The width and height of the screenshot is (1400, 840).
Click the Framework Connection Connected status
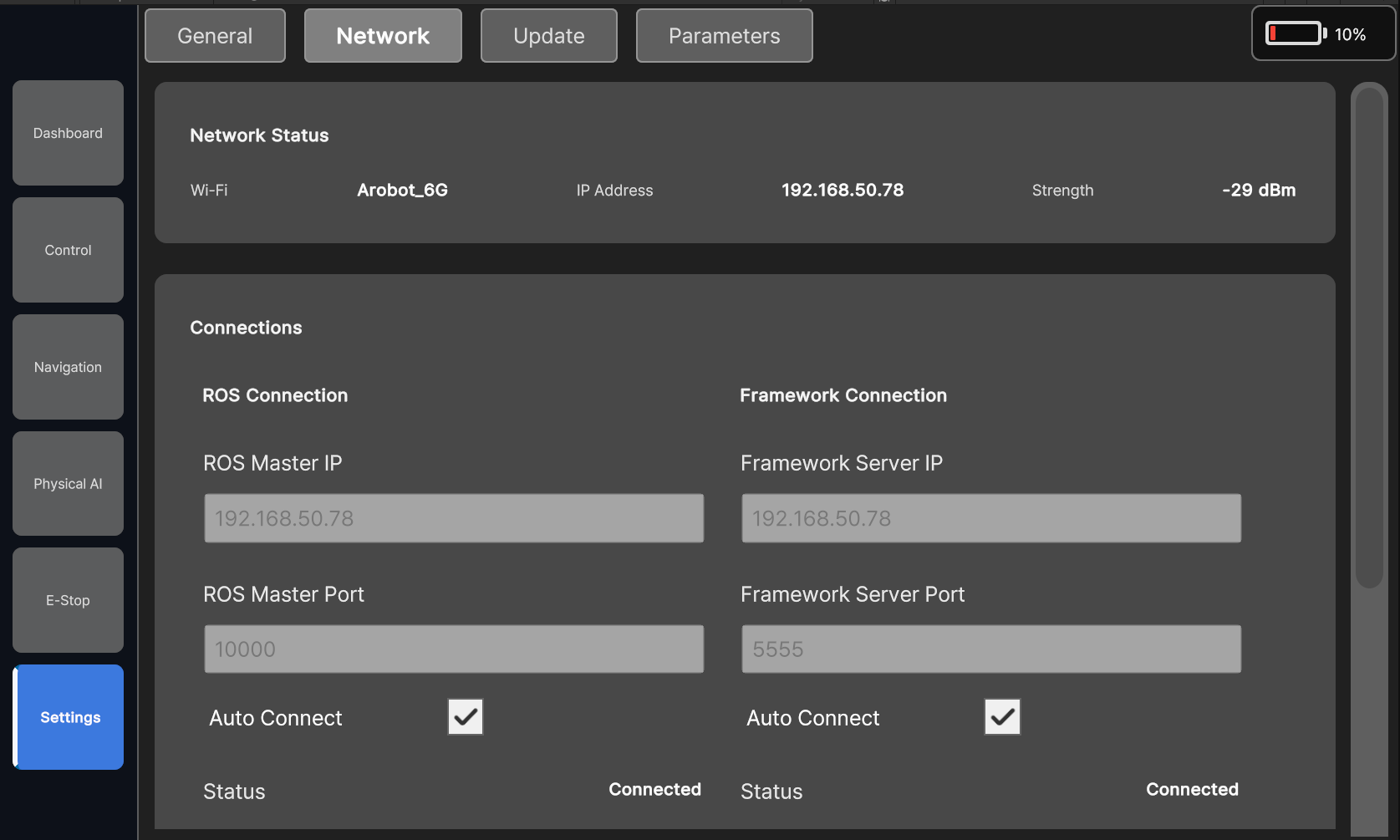coord(1192,789)
